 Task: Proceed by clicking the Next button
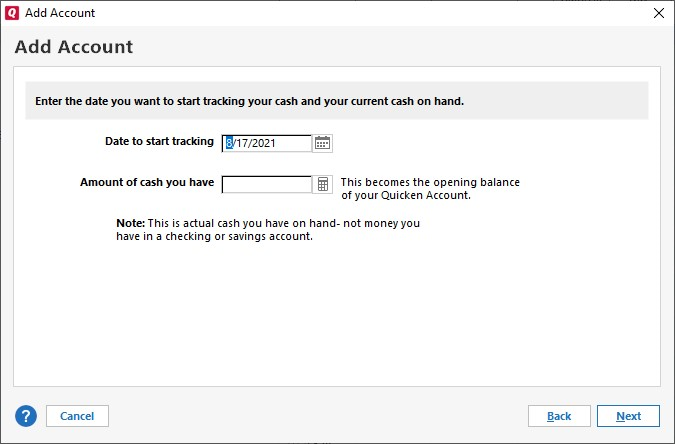(628, 416)
